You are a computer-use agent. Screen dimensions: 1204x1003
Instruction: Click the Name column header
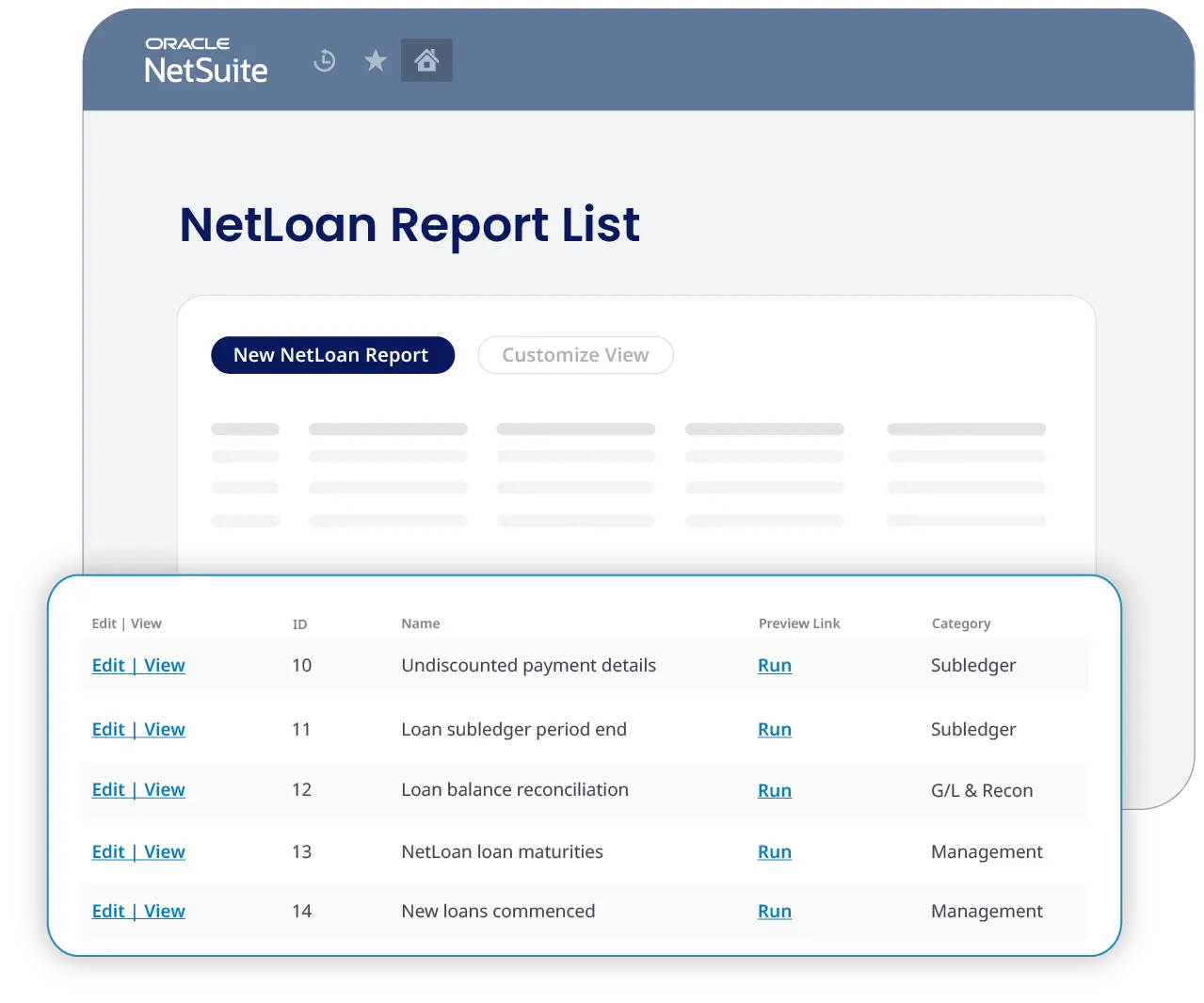click(420, 623)
